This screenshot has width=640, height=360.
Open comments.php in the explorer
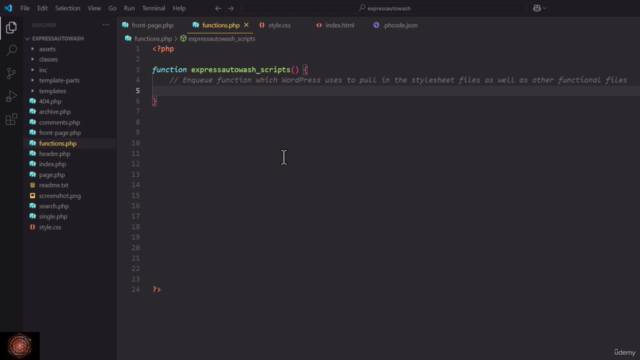coord(60,122)
